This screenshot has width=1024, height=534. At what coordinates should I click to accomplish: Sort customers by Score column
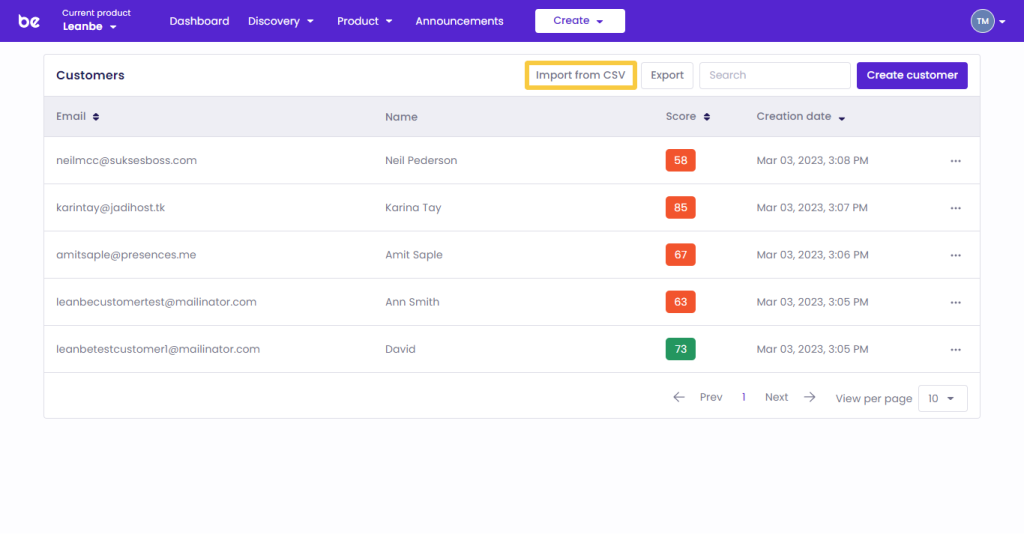point(706,117)
